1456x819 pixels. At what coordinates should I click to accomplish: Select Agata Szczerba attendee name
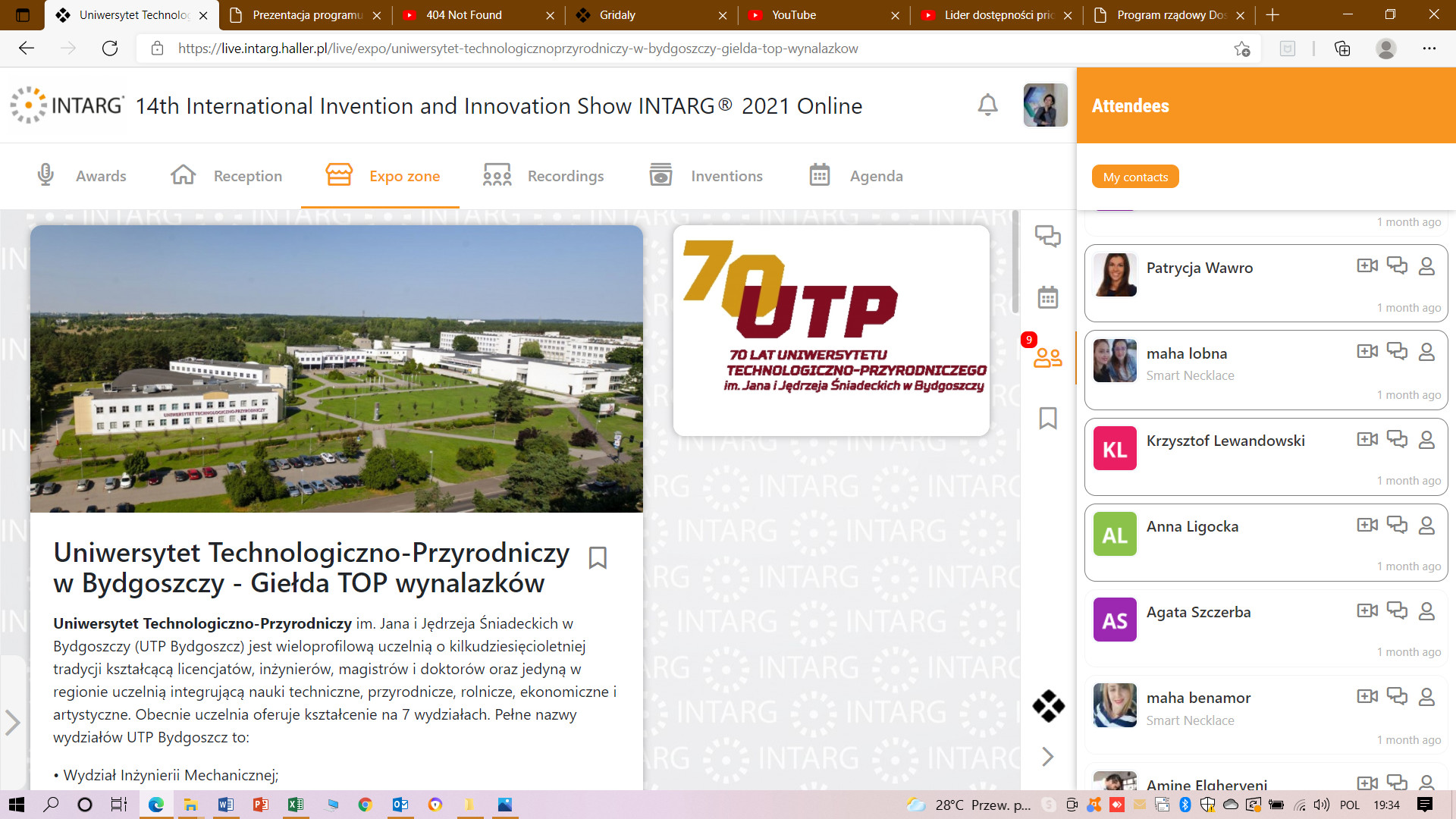click(1198, 612)
